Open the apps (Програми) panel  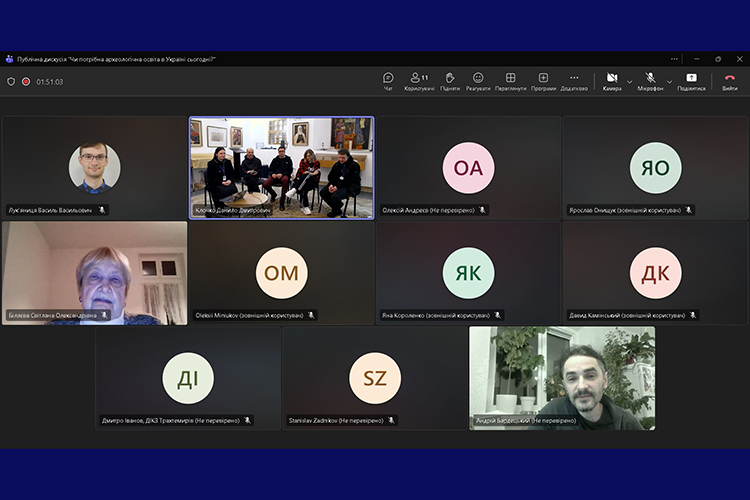pyautogui.click(x=543, y=81)
